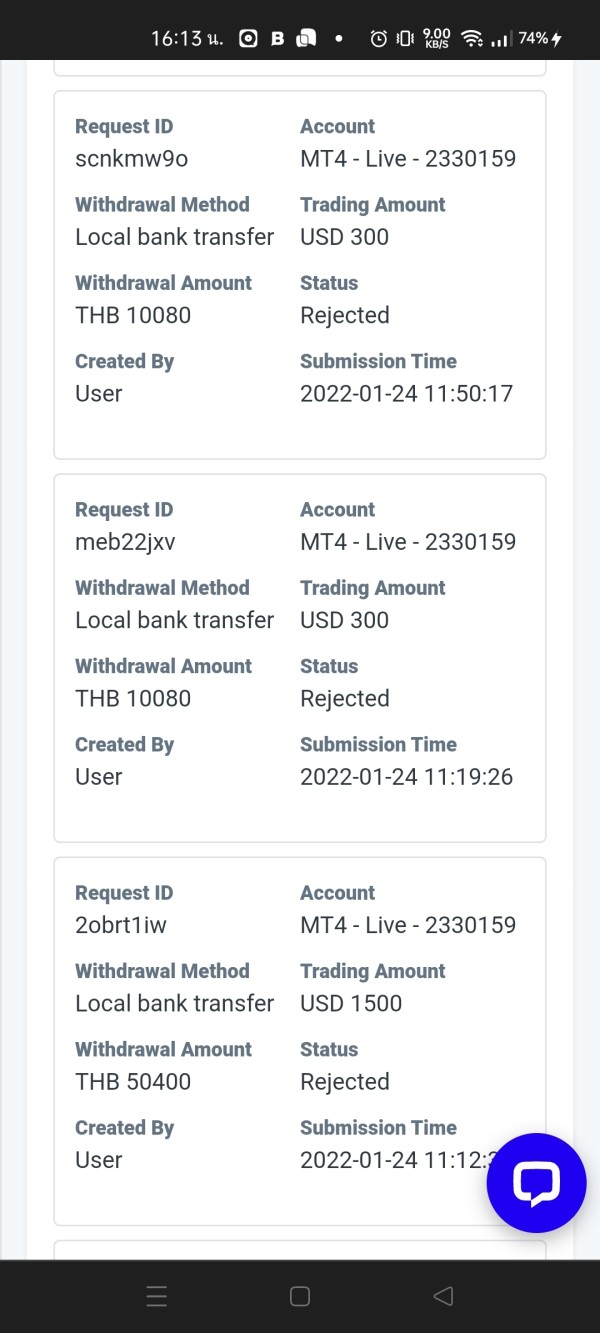The height and width of the screenshot is (1333, 600).
Task: Tap the submission time 2022-01-24 11:19:26
Action: (406, 776)
